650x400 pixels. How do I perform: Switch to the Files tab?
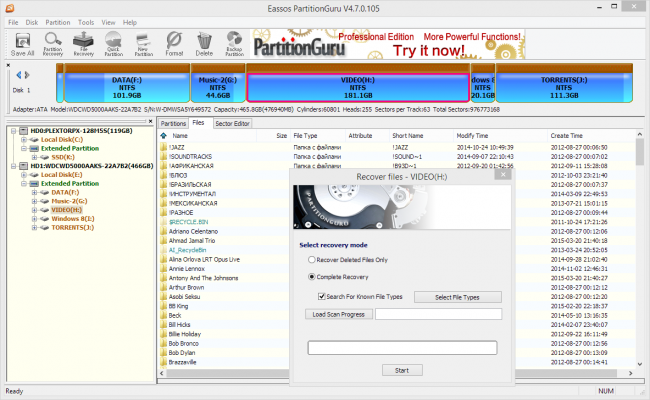click(x=199, y=123)
